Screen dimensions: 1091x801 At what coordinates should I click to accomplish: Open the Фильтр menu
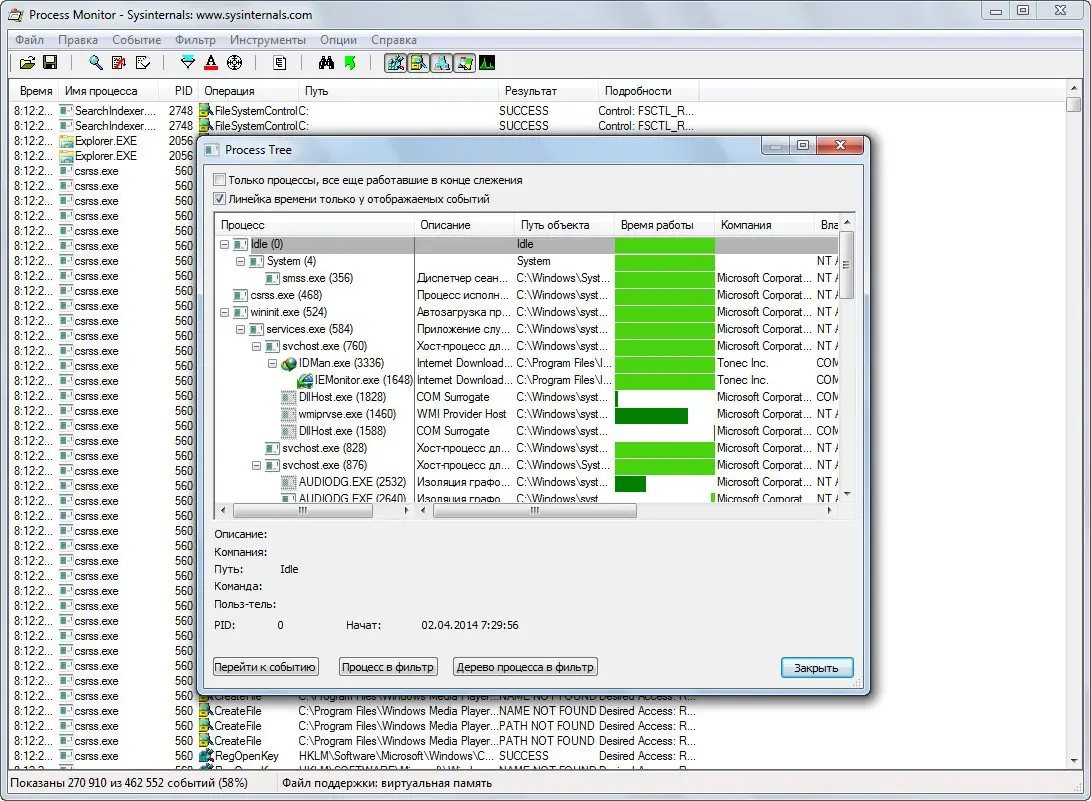coord(196,40)
